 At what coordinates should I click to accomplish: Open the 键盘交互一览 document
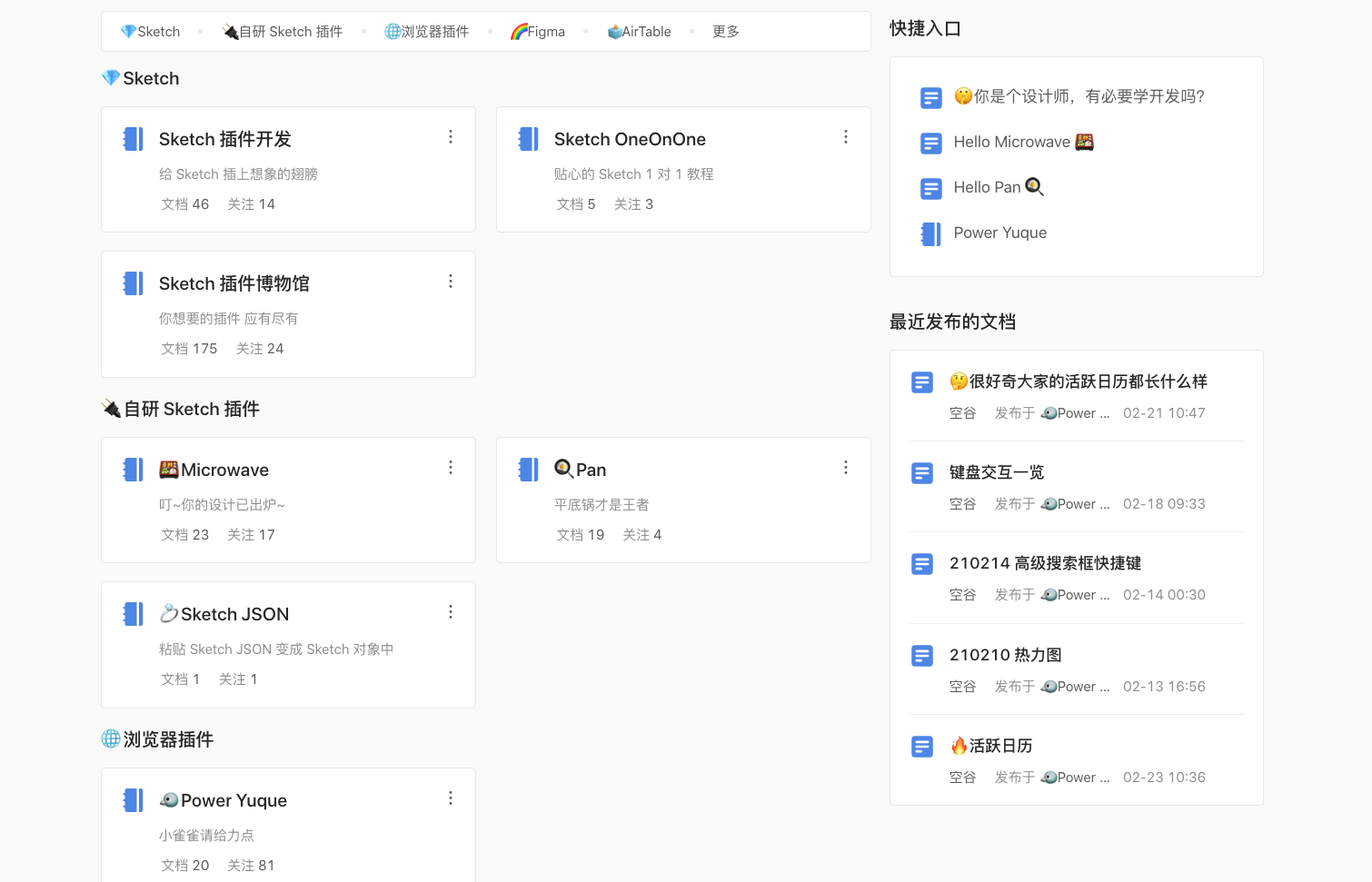coord(997,472)
